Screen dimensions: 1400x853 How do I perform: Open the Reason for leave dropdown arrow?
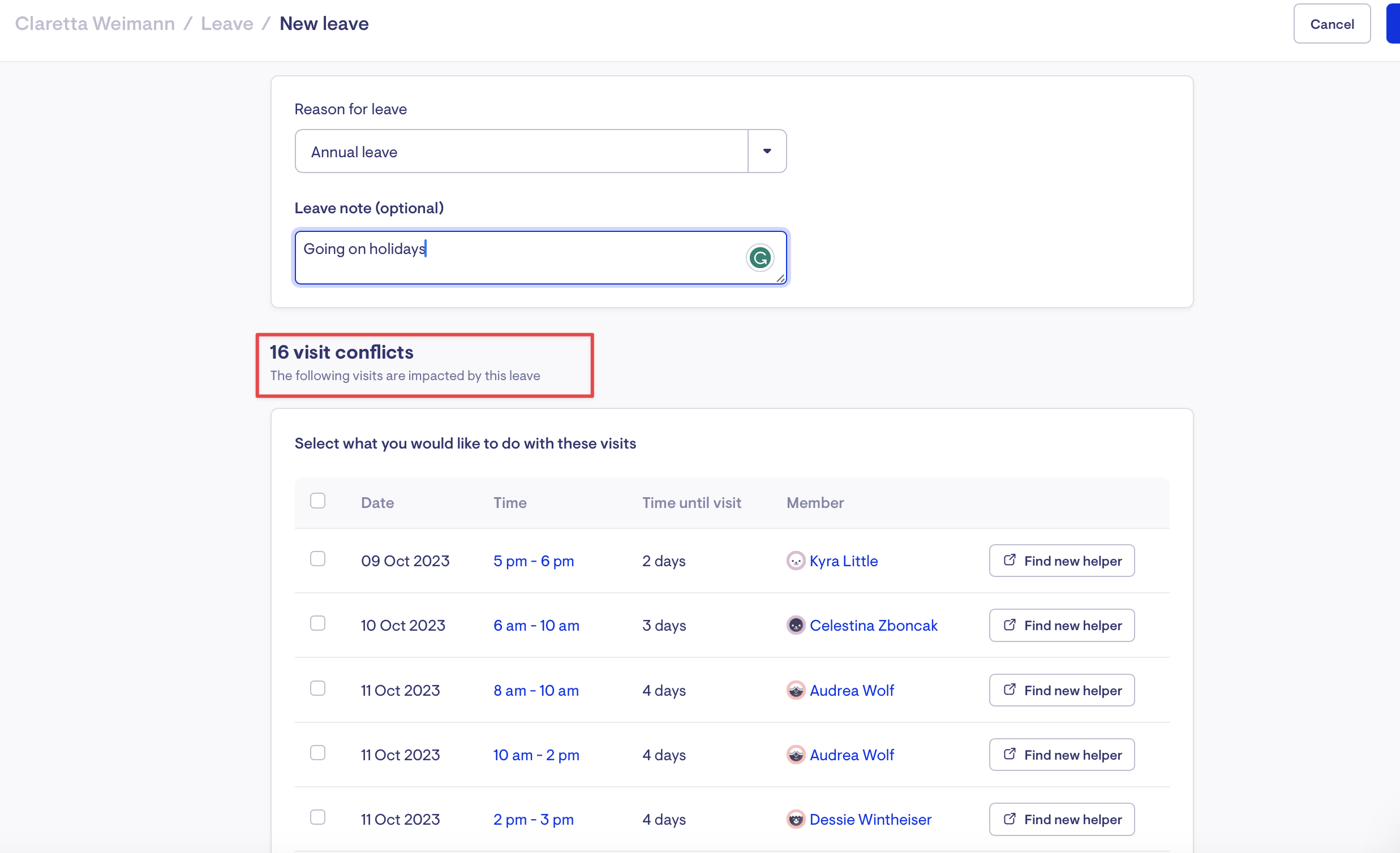pyautogui.click(x=767, y=151)
